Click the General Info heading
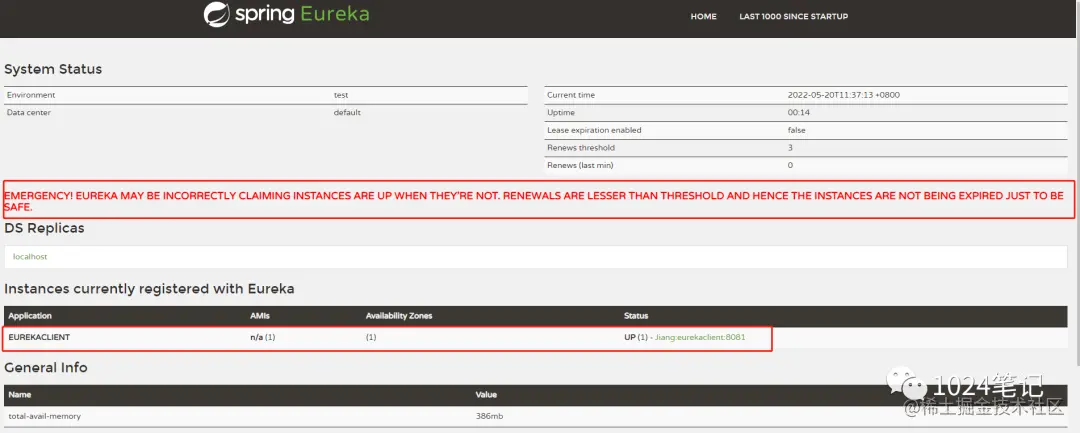 (45, 368)
